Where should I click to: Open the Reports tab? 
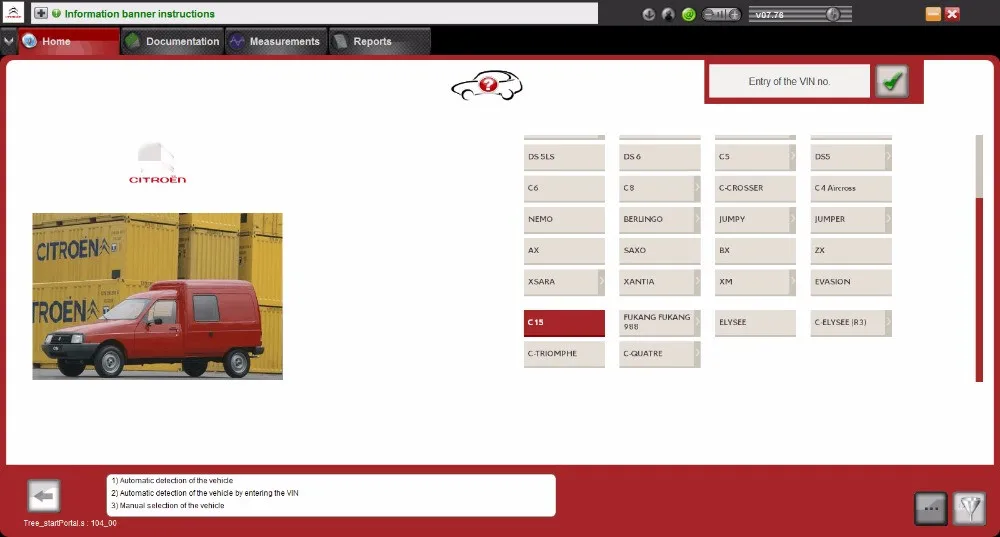point(379,41)
